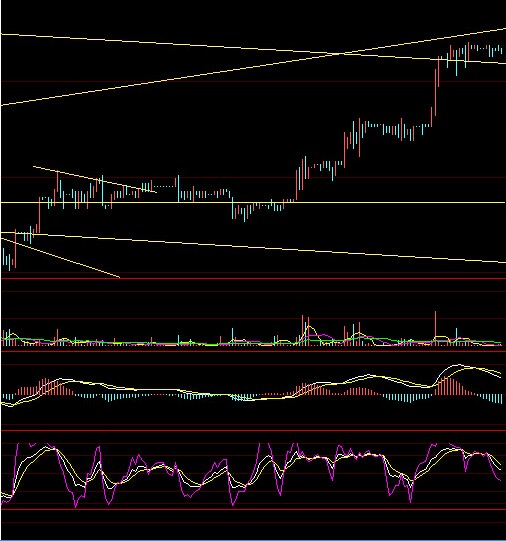Select the short steep trendline ending at the price panel's bottom border
The width and height of the screenshot is (506, 541).
pos(60,258)
